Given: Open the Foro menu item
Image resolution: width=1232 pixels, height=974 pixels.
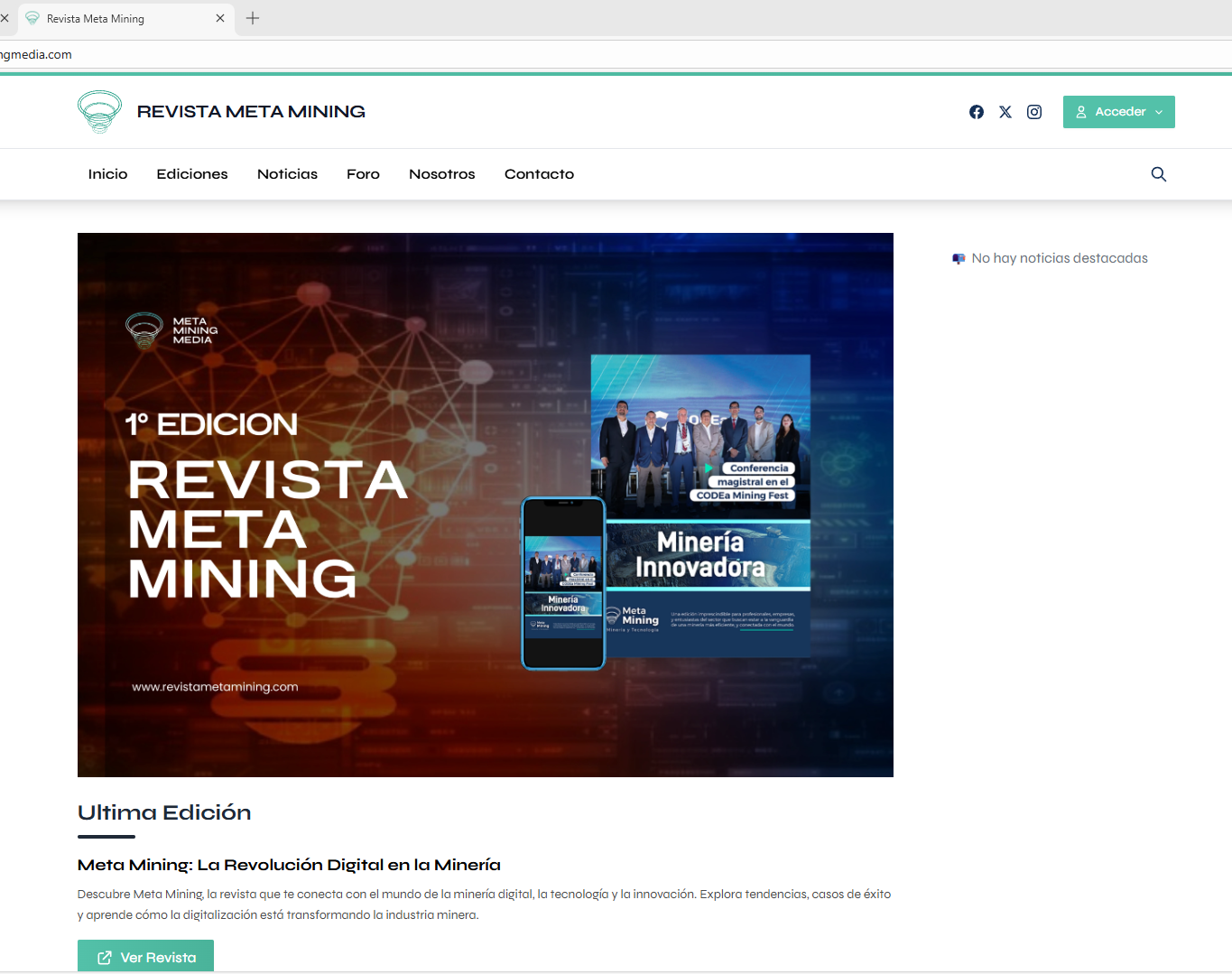Looking at the screenshot, I should click(x=363, y=174).
